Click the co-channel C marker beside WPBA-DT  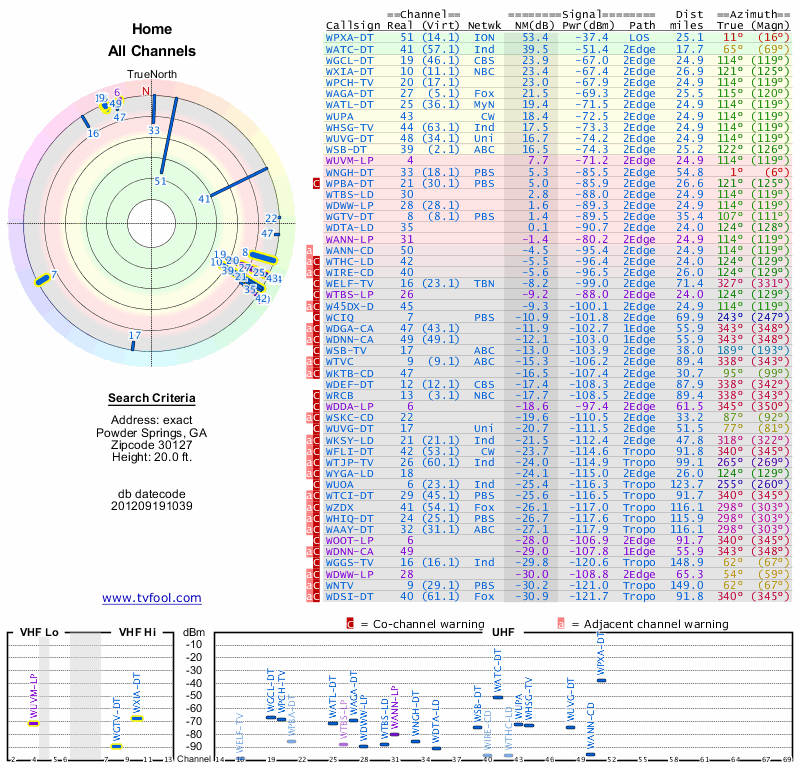[316, 183]
